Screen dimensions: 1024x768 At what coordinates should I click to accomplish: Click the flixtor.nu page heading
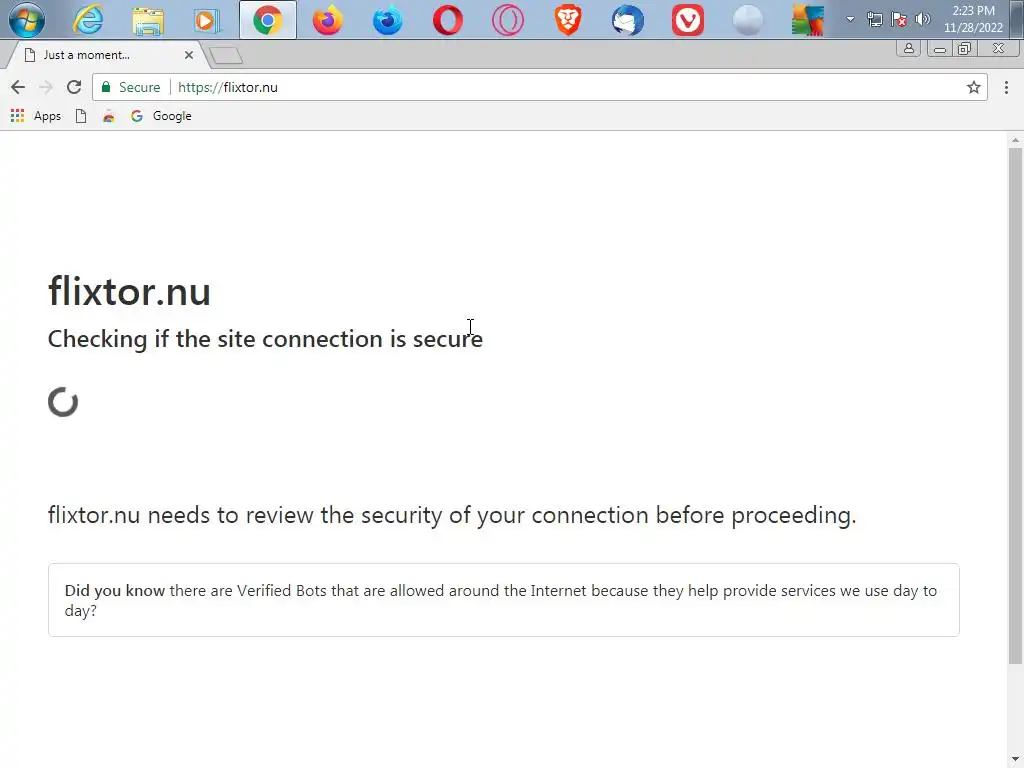[x=129, y=291]
